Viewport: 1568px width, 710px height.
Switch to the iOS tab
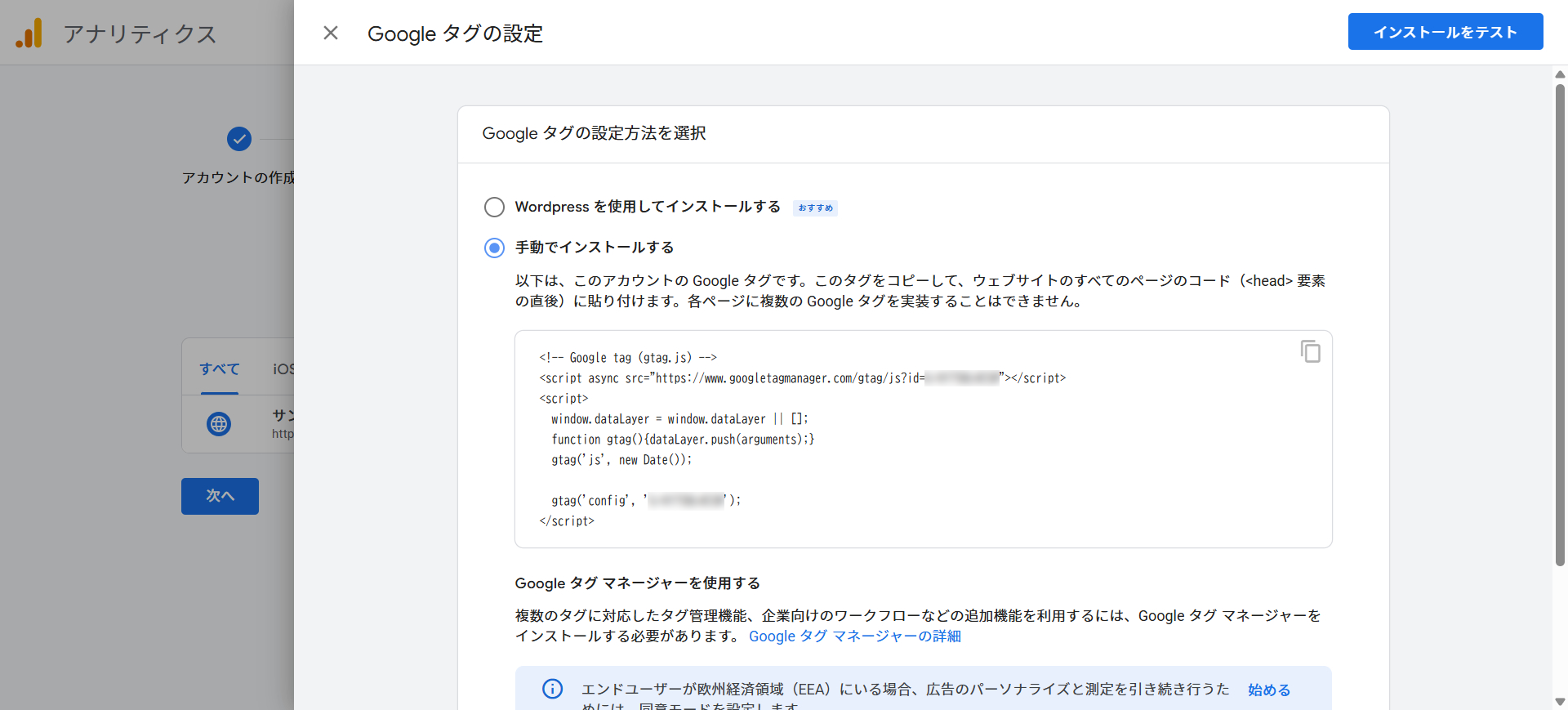tap(283, 369)
